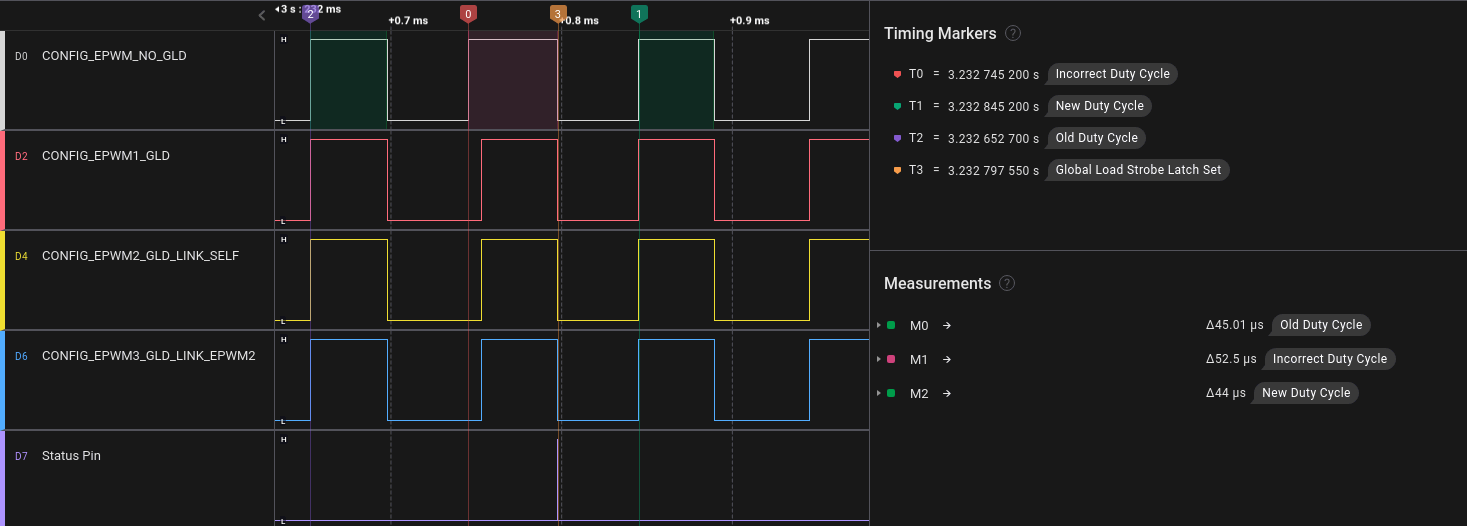
Task: Click the Timing Markers help icon
Action: click(1013, 34)
